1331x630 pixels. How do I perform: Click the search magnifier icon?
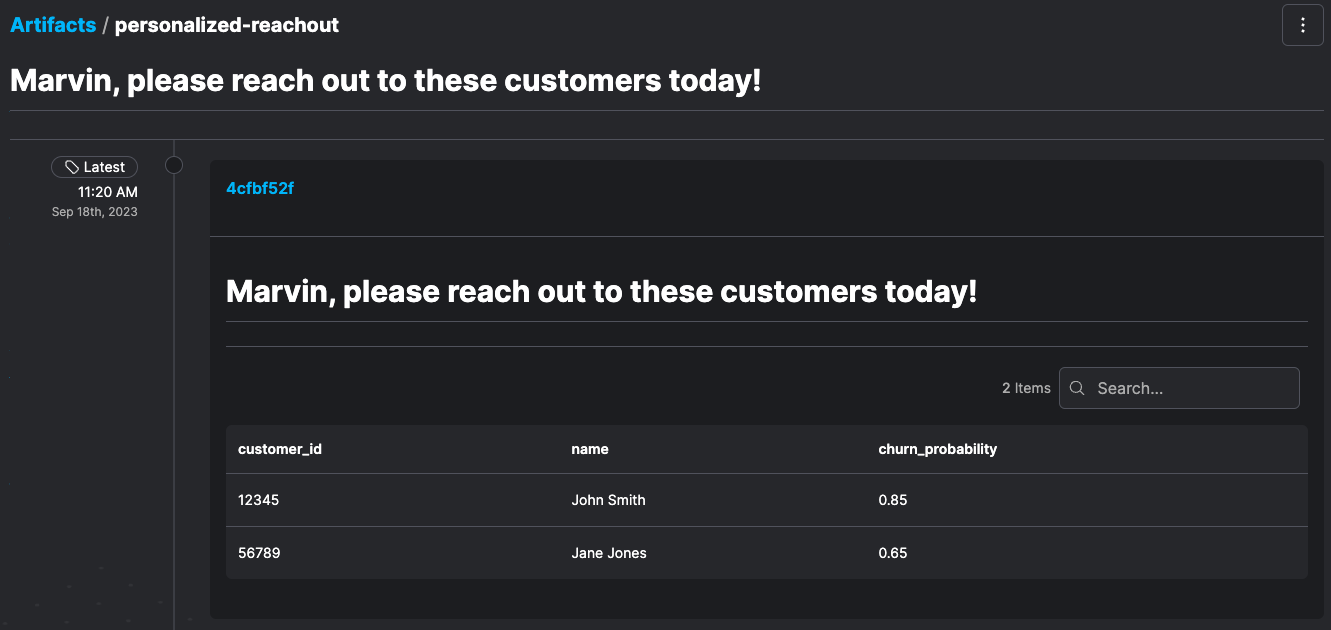pos(1076,388)
